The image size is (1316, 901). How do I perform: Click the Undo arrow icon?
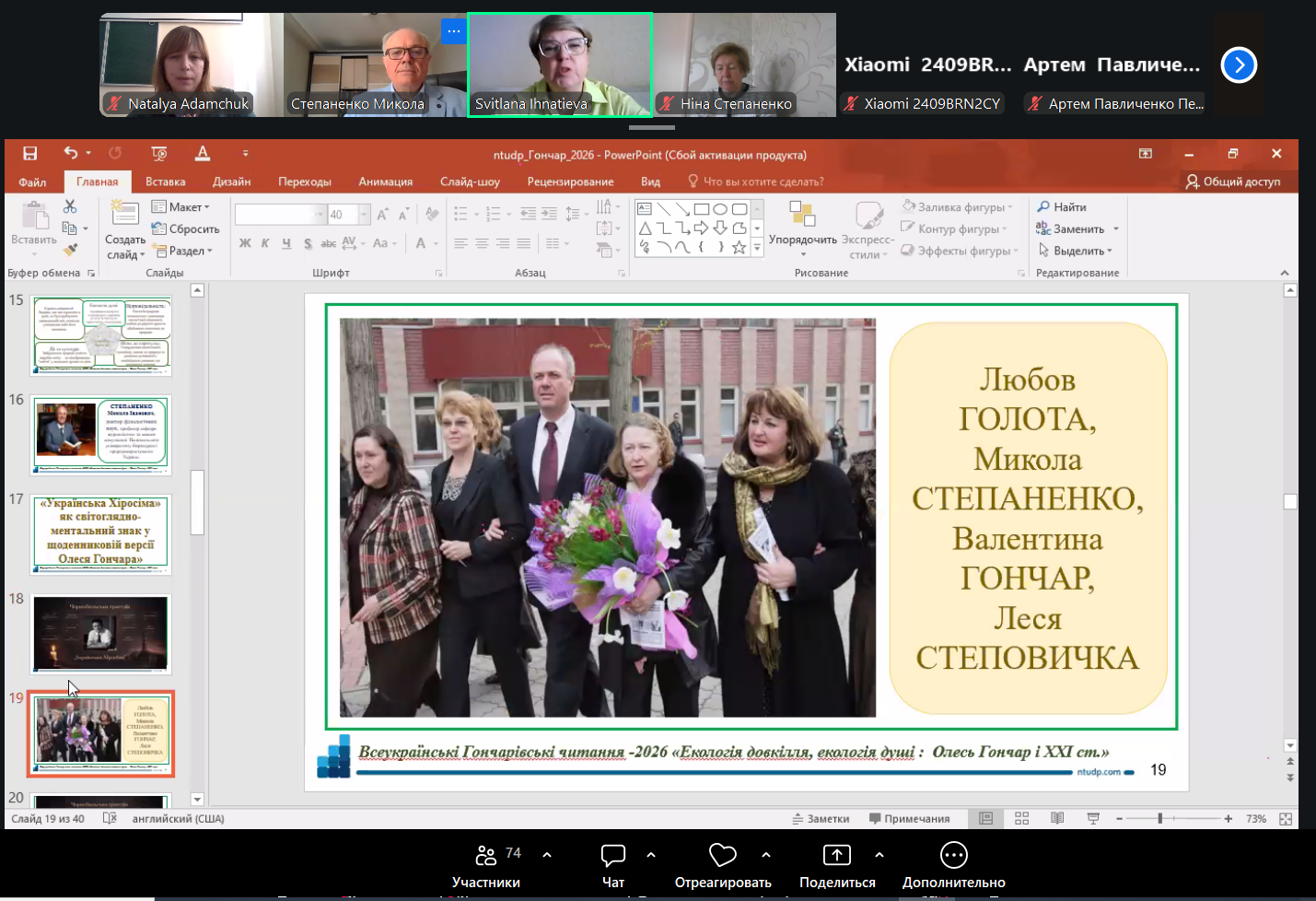71,153
